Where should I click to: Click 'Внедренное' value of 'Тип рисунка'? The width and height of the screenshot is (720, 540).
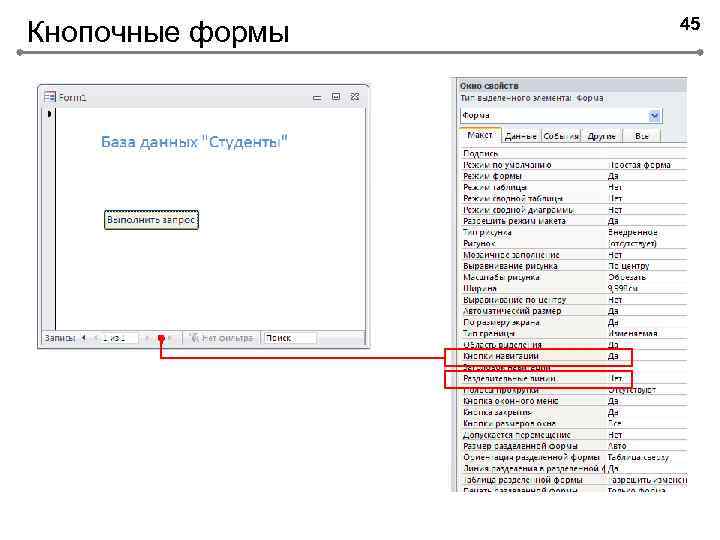[x=633, y=232]
